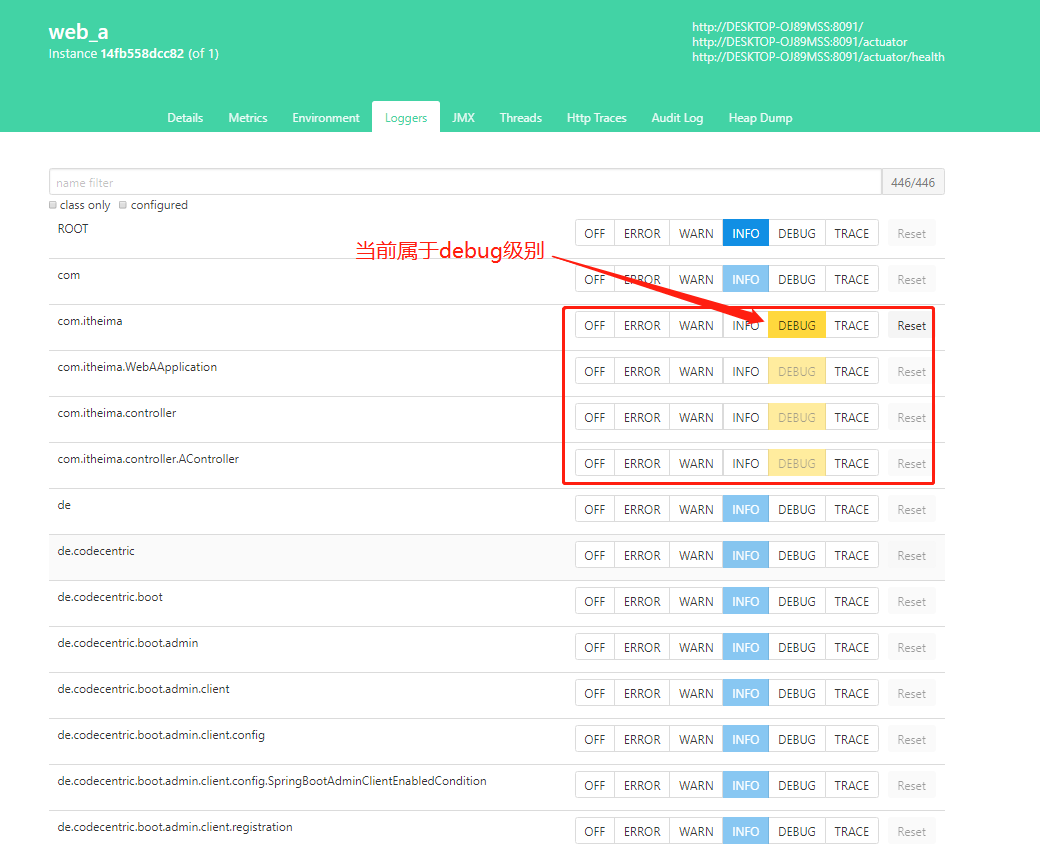Open the Http Traces tab
This screenshot has height=847, width=1040.
[x=596, y=117]
